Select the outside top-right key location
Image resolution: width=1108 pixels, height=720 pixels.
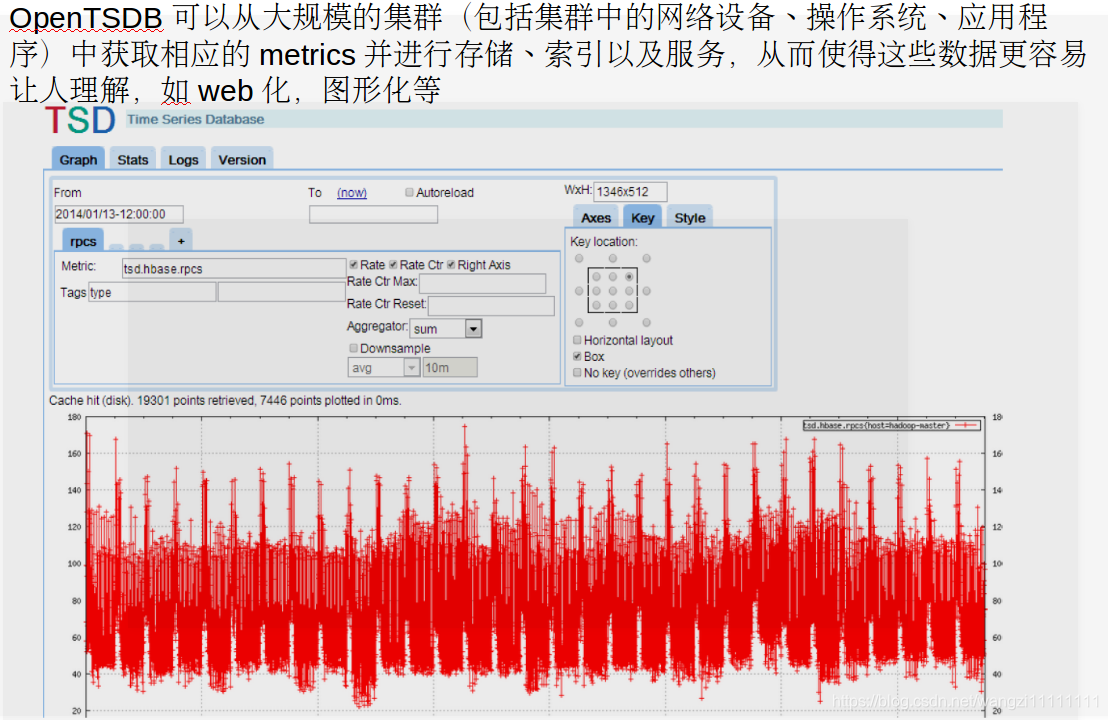coord(647,259)
